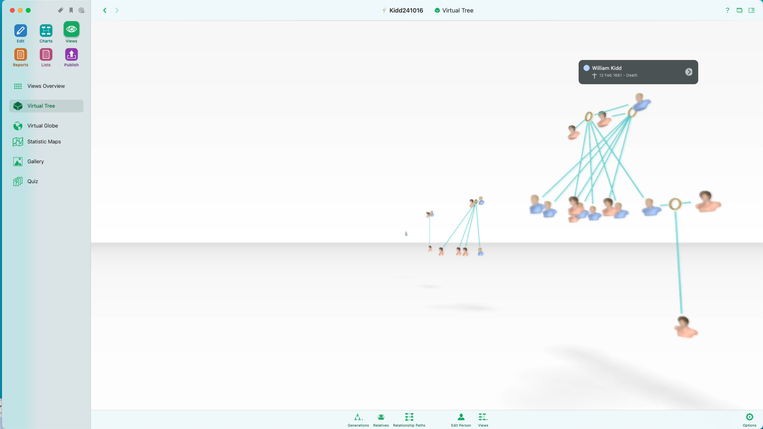Image resolution: width=763 pixels, height=429 pixels.
Task: Open the Options panel
Action: click(x=749, y=420)
